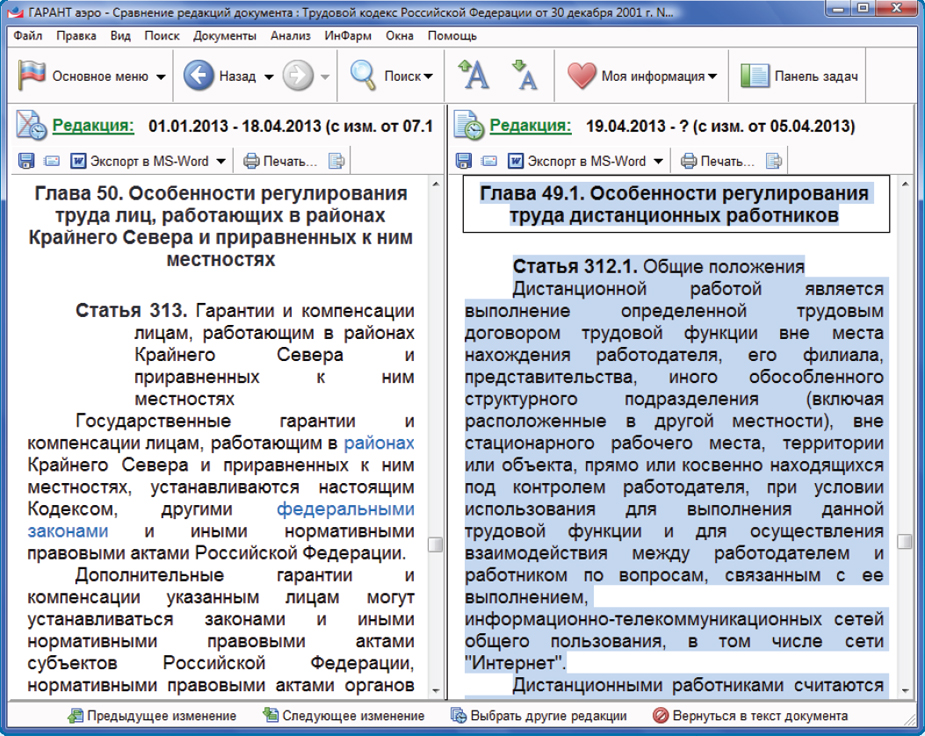Open the Task Panel
Viewport: 925px width, 736px height.
(x=800, y=76)
